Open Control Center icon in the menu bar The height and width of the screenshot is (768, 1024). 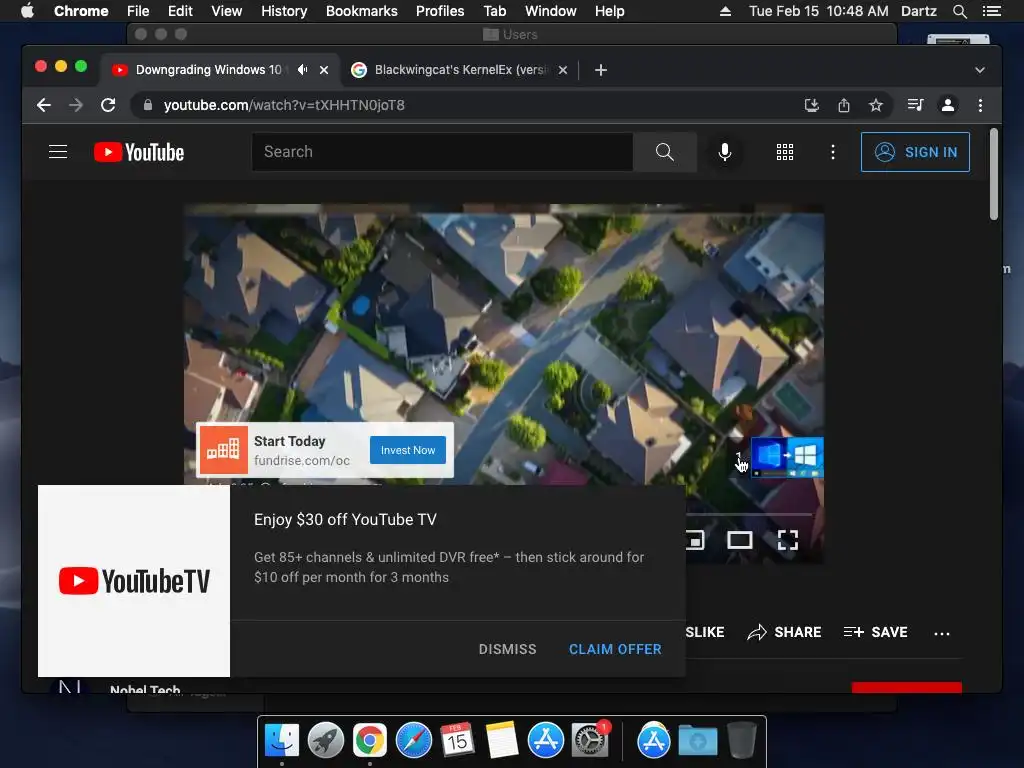(x=992, y=11)
